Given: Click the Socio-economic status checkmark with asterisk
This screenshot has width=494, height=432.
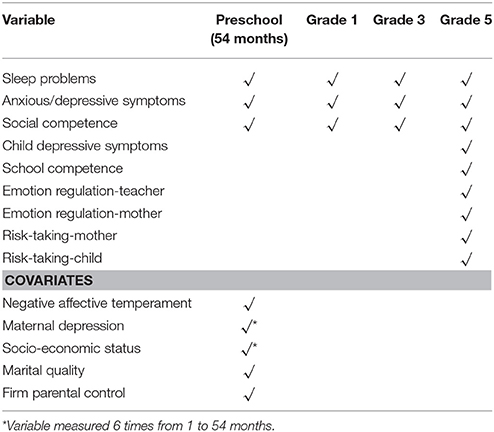Looking at the screenshot, I should coord(249,349).
